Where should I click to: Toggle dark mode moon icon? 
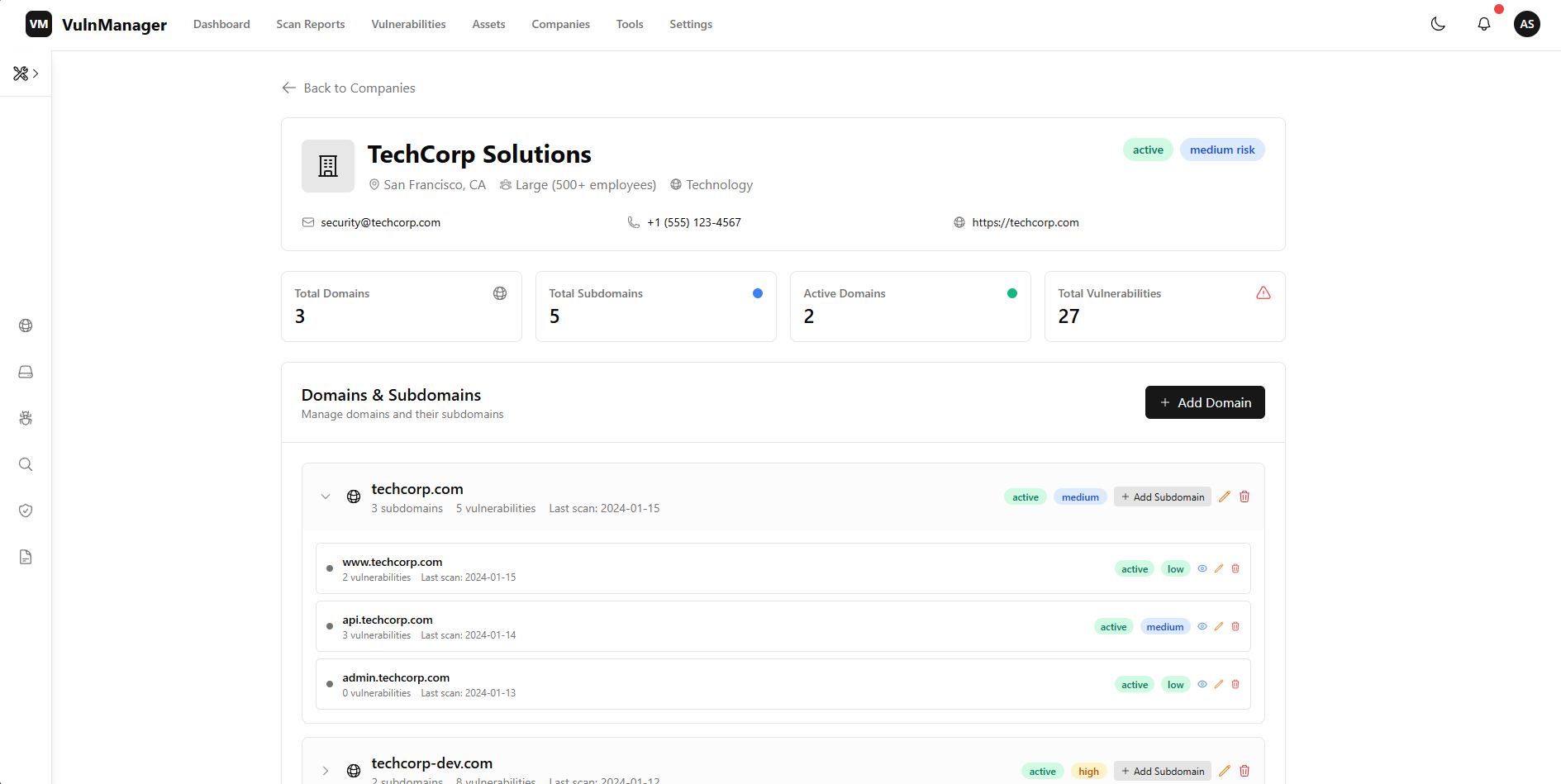coord(1438,24)
